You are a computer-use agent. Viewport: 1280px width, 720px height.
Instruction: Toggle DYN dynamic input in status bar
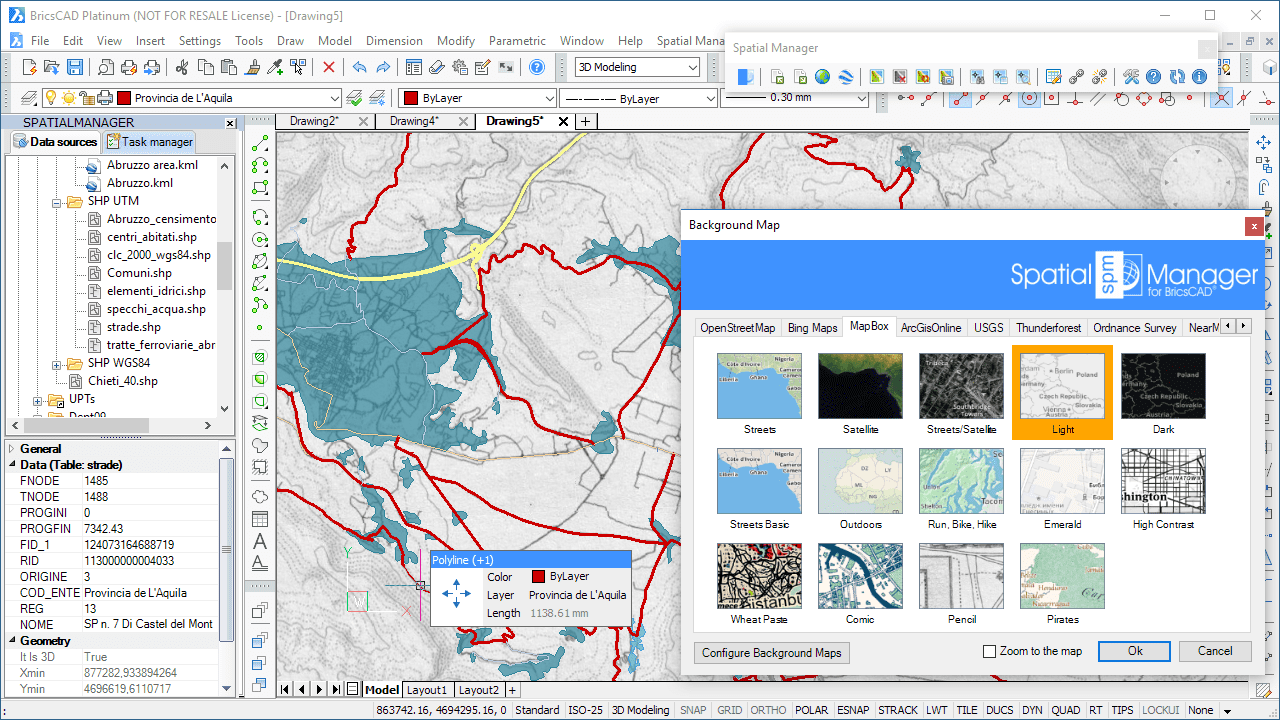tap(1032, 710)
